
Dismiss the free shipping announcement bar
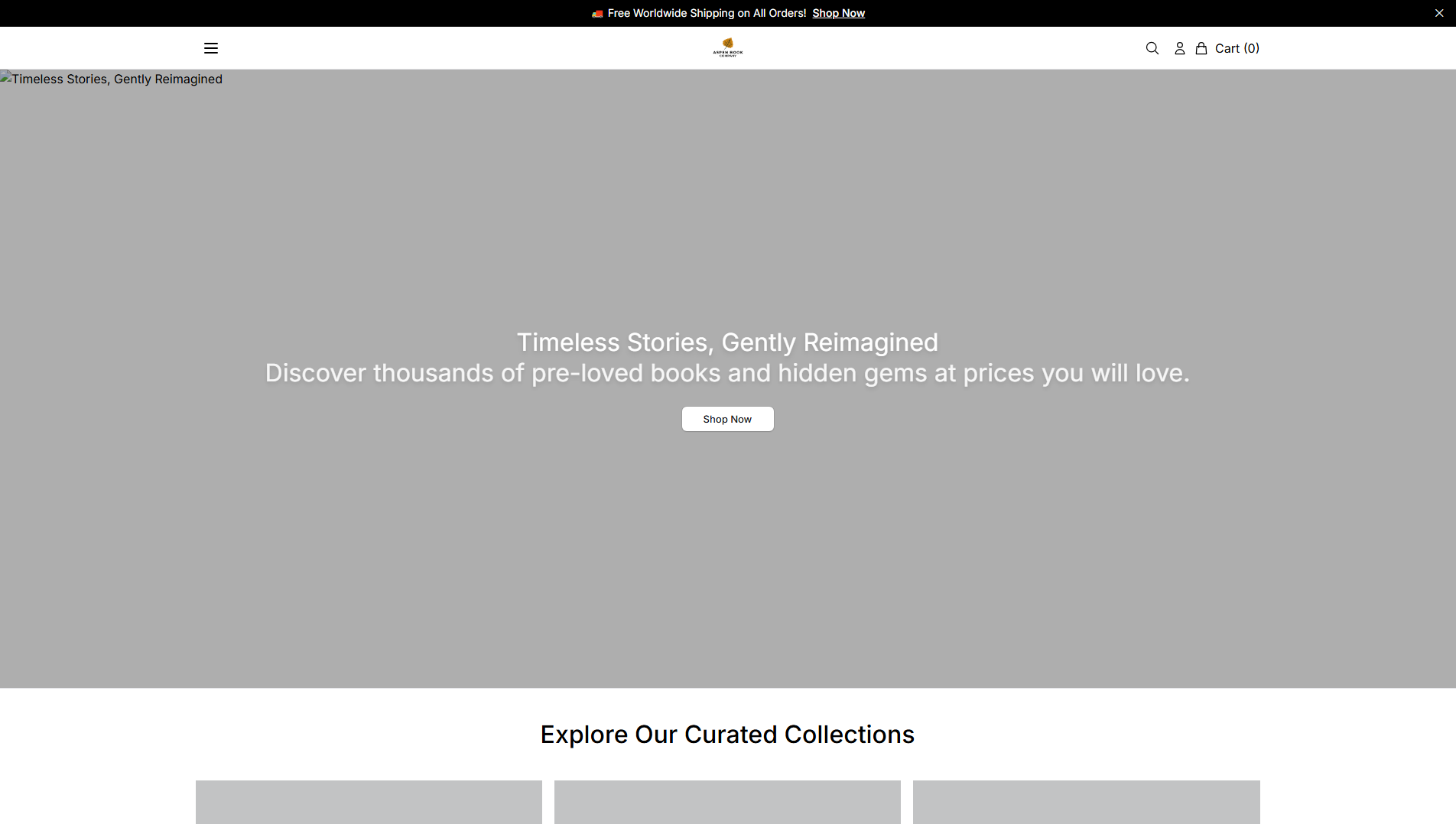pos(1439,13)
